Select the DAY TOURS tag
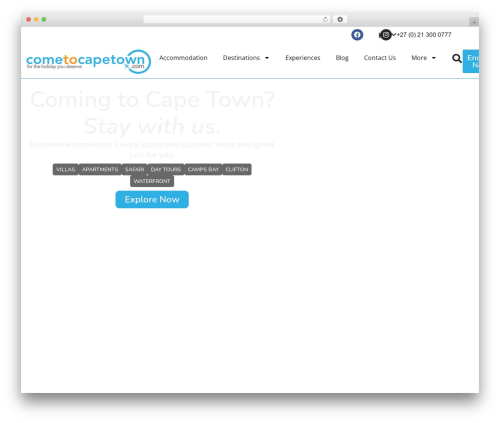Screen dimensions: 500x423 click(x=166, y=169)
